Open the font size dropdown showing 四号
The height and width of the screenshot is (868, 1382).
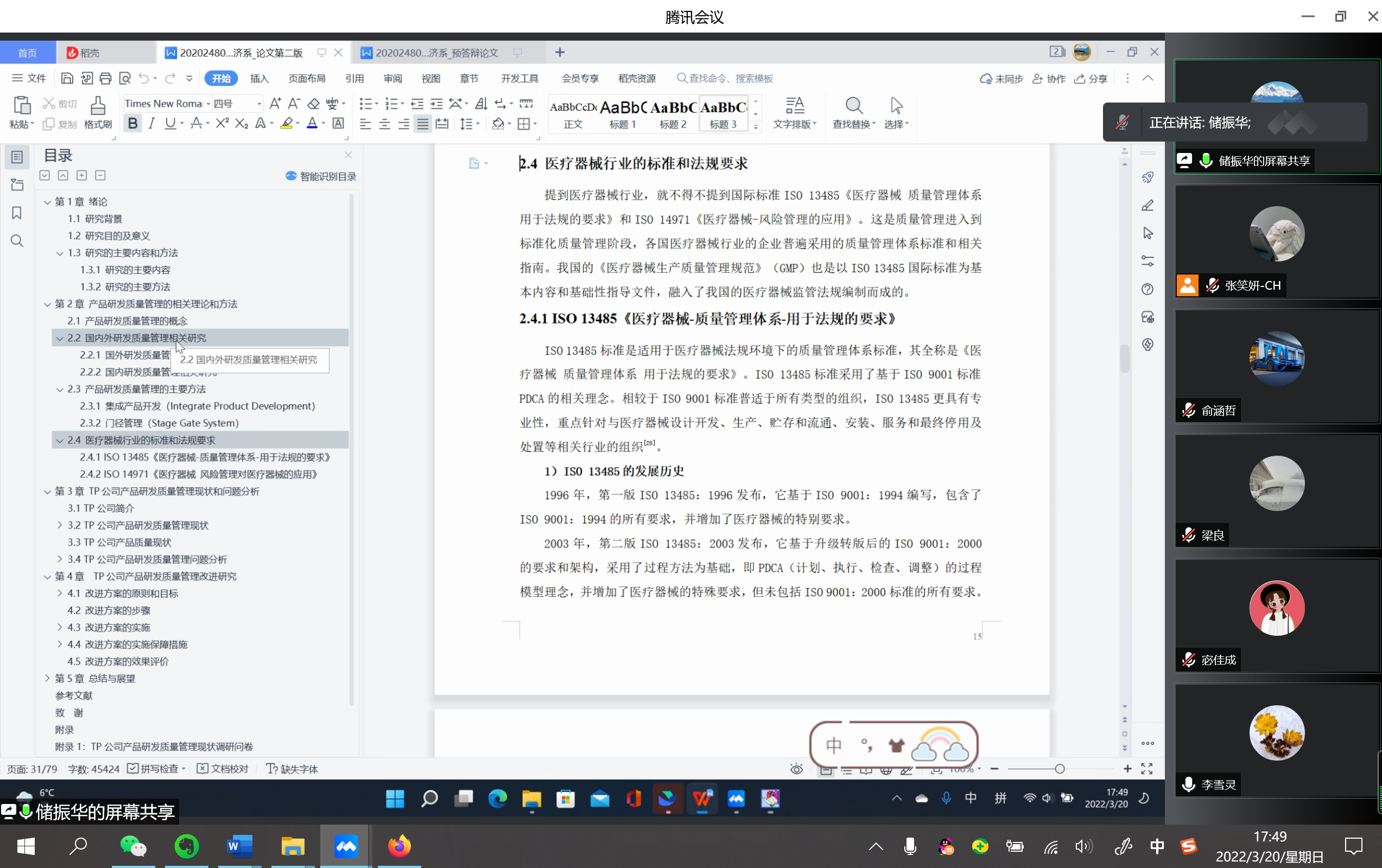point(259,104)
